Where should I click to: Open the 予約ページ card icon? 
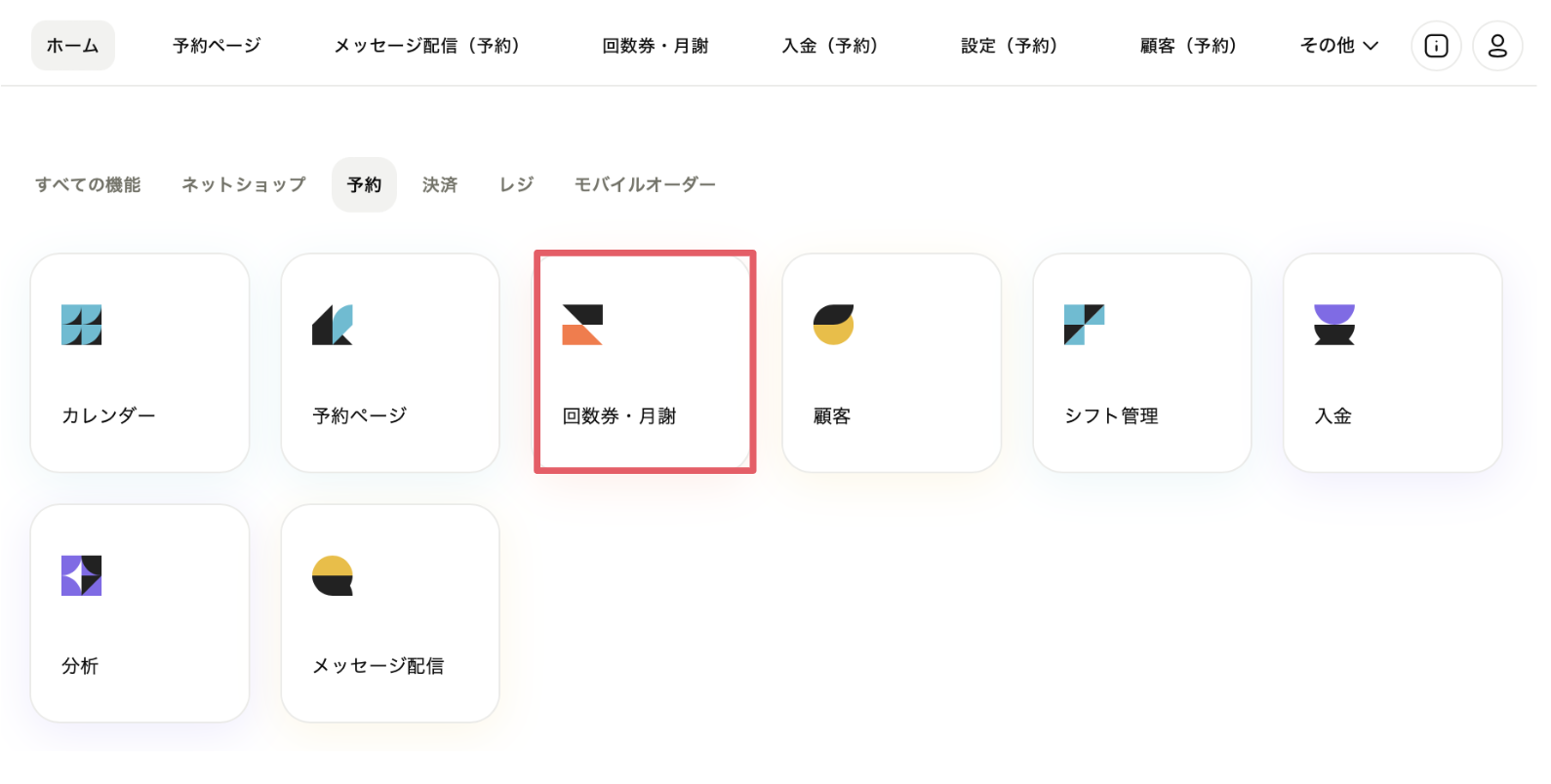(x=333, y=325)
